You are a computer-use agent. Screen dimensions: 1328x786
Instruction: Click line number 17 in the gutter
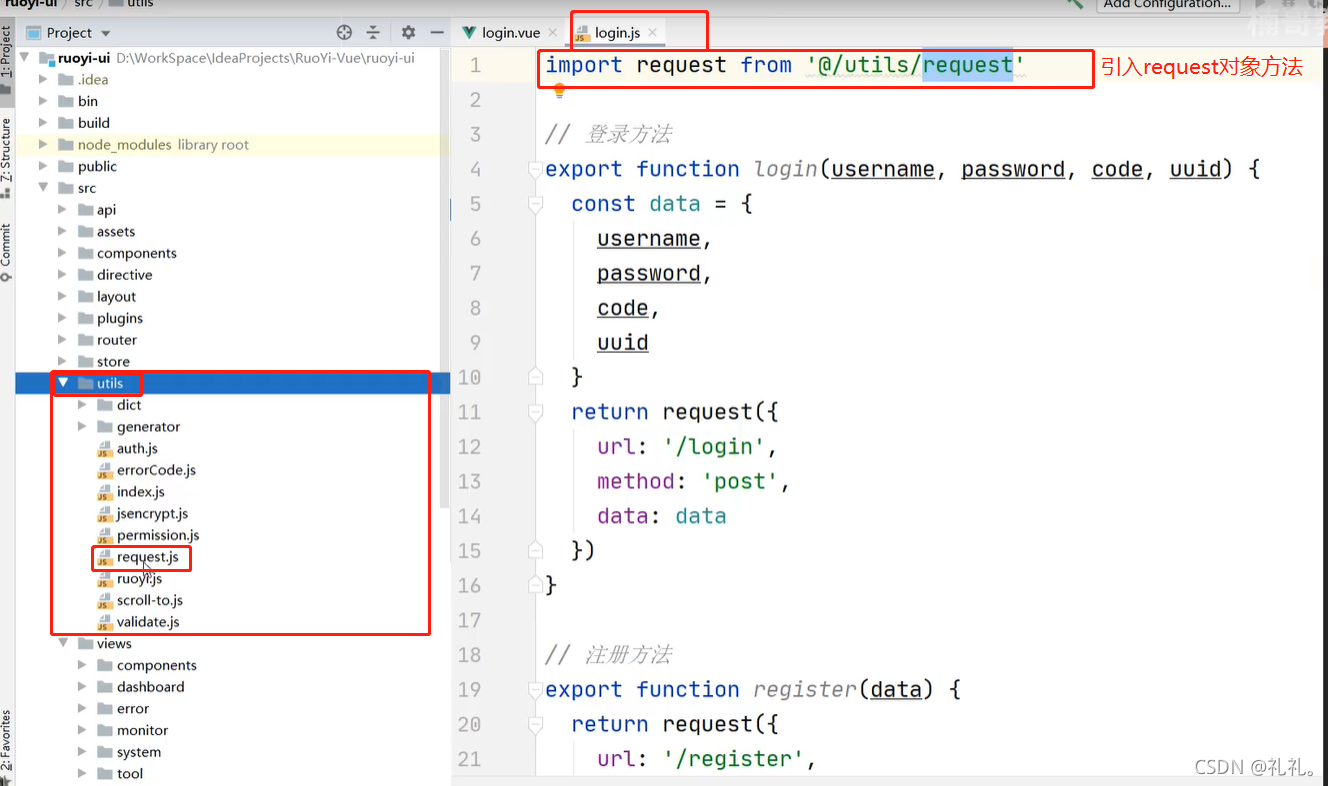(x=469, y=620)
